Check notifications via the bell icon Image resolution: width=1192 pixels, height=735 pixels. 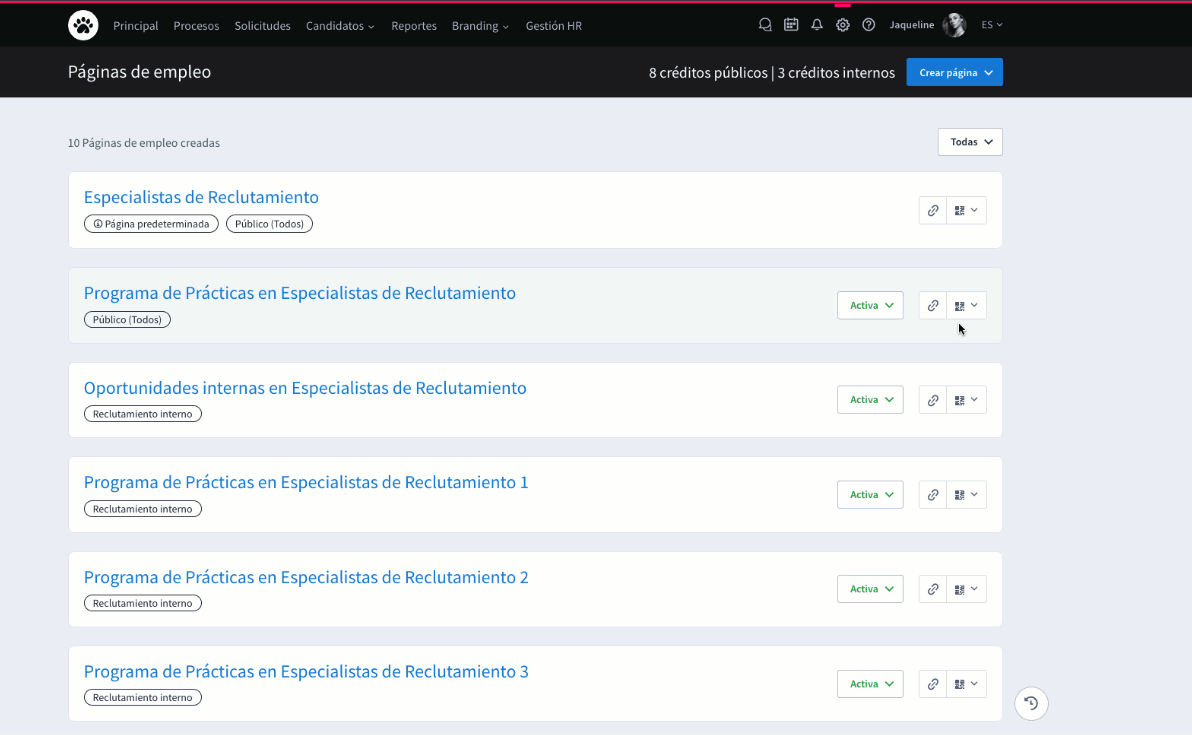tap(817, 24)
